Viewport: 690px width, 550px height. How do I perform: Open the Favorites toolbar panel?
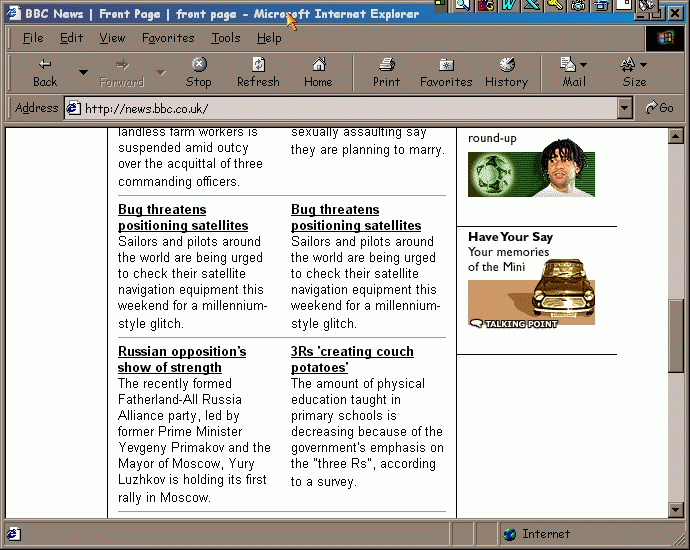[446, 73]
